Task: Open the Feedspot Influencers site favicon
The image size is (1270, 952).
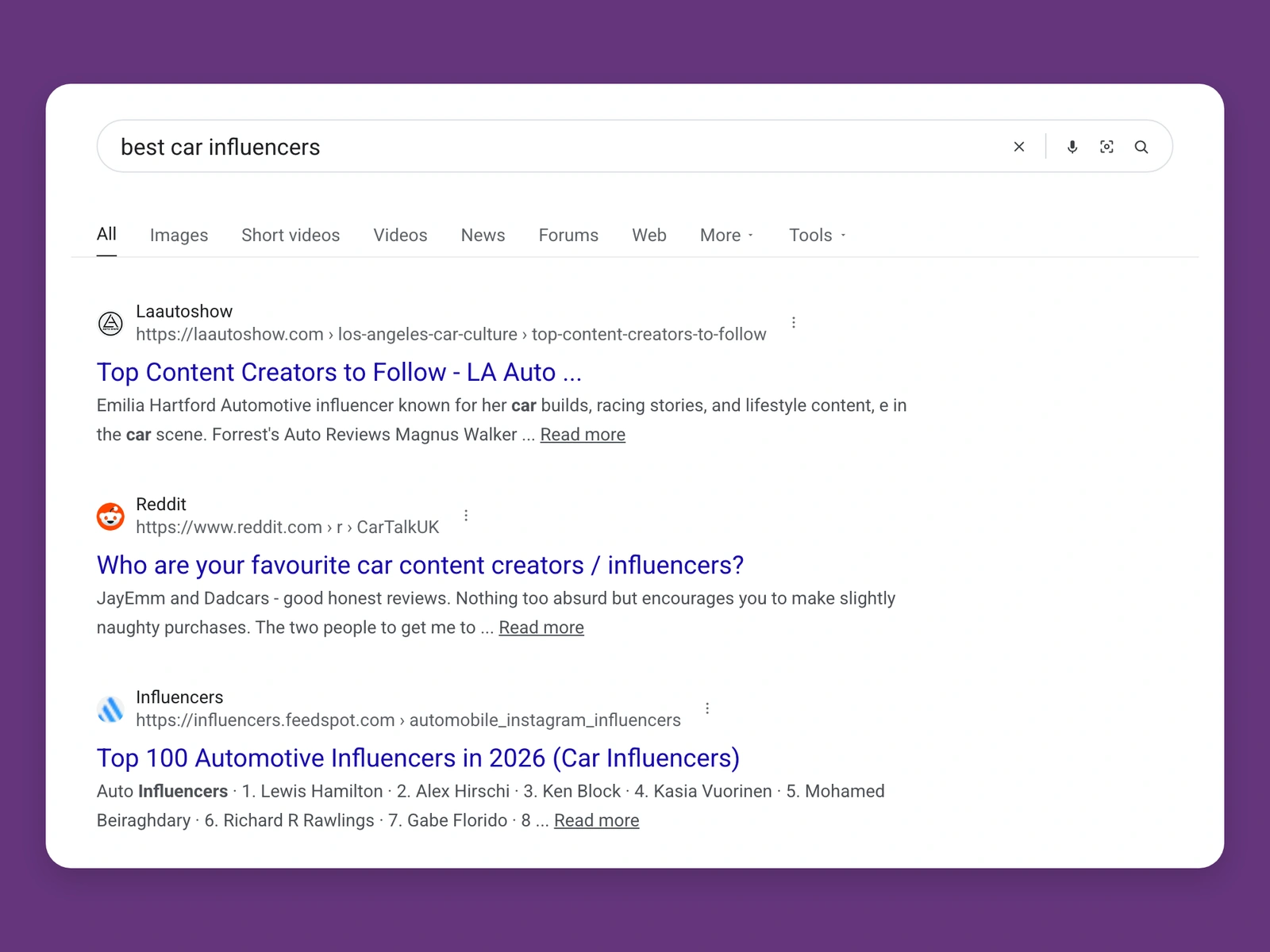Action: click(110, 708)
